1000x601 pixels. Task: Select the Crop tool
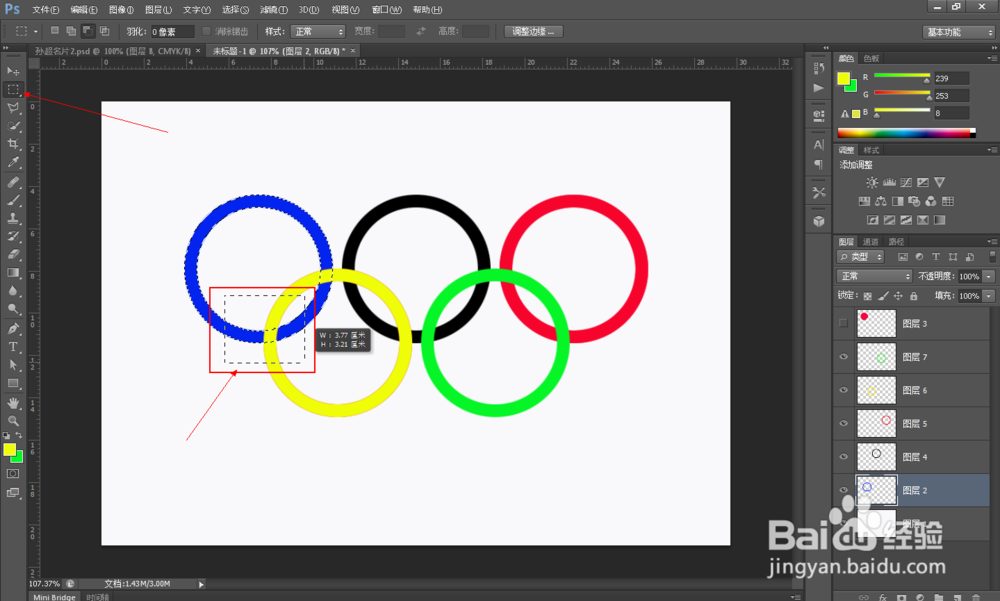13,144
